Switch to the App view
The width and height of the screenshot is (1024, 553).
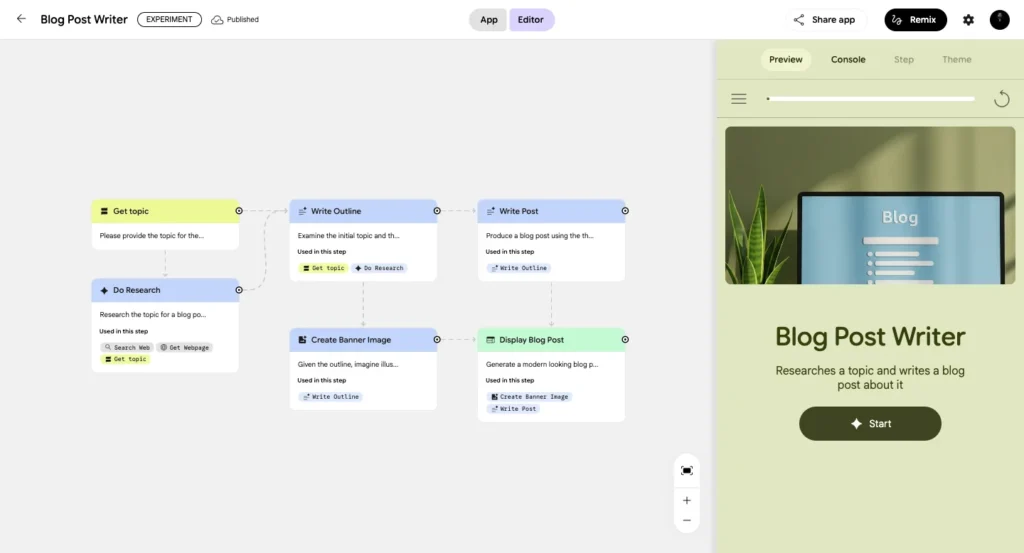click(x=488, y=20)
